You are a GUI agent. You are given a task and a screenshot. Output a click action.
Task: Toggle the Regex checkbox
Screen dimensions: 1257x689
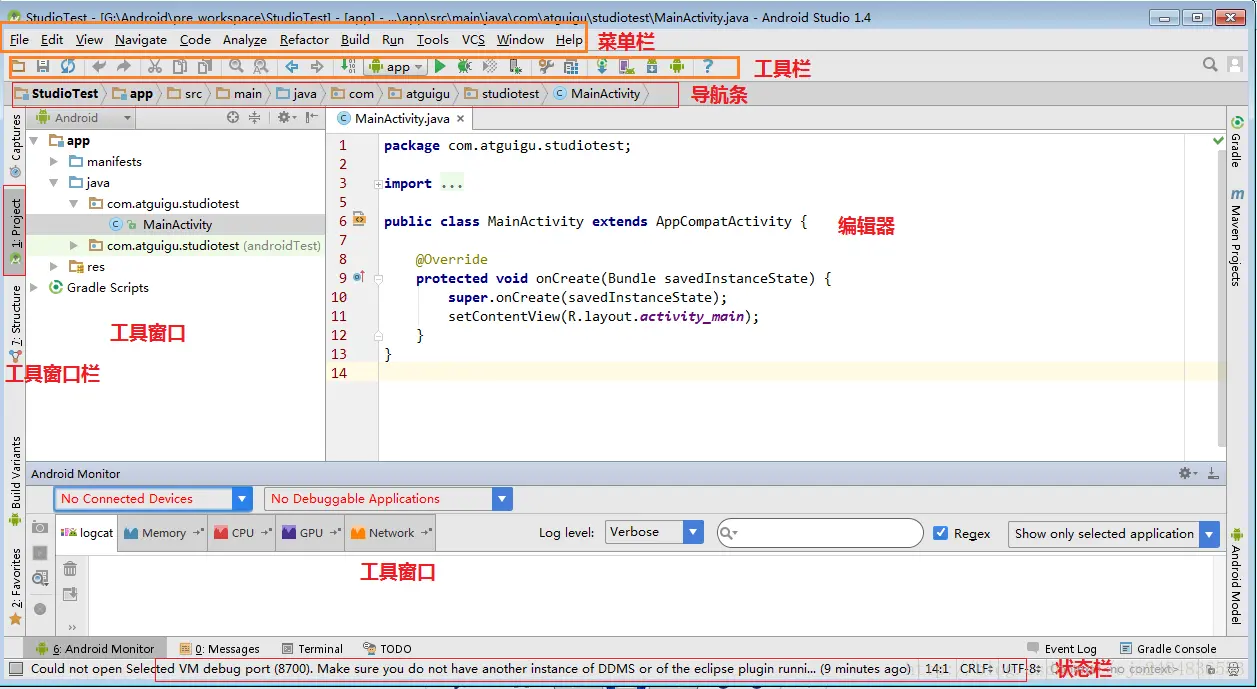click(x=940, y=533)
